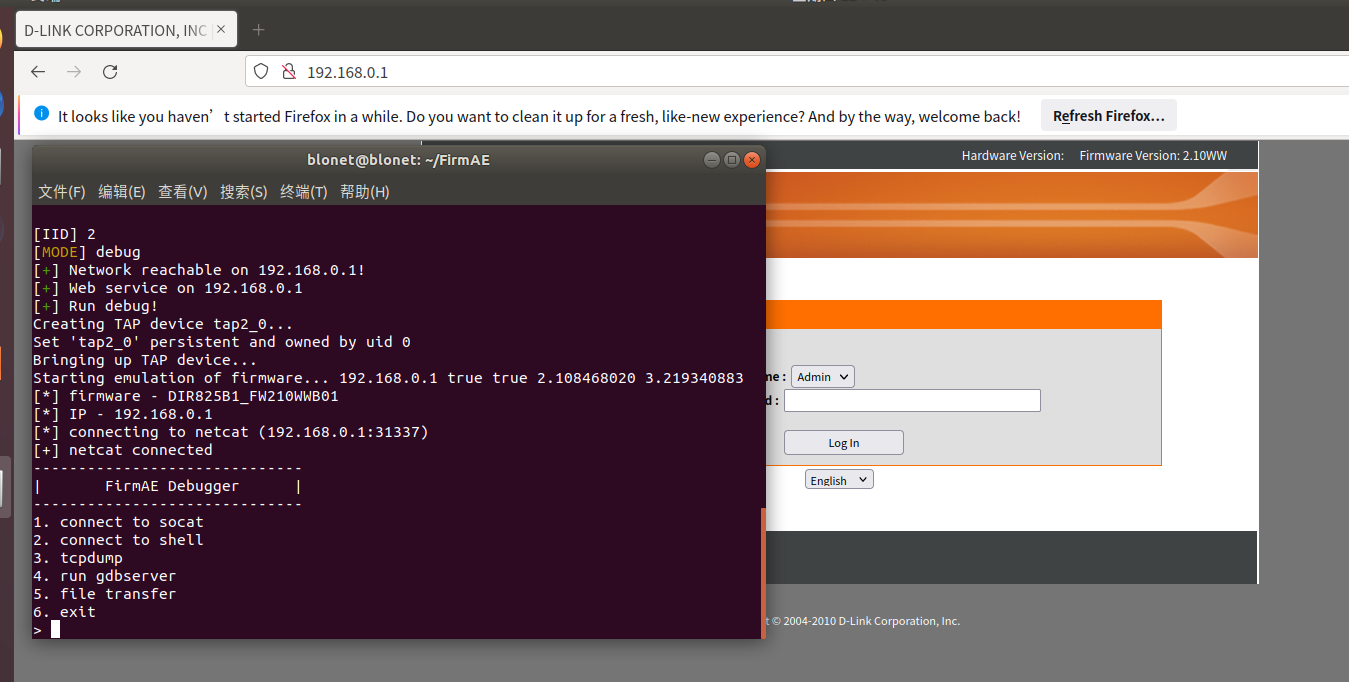Click the '[MODE] debug' terminal line
The width and height of the screenshot is (1349, 682).
pos(87,252)
